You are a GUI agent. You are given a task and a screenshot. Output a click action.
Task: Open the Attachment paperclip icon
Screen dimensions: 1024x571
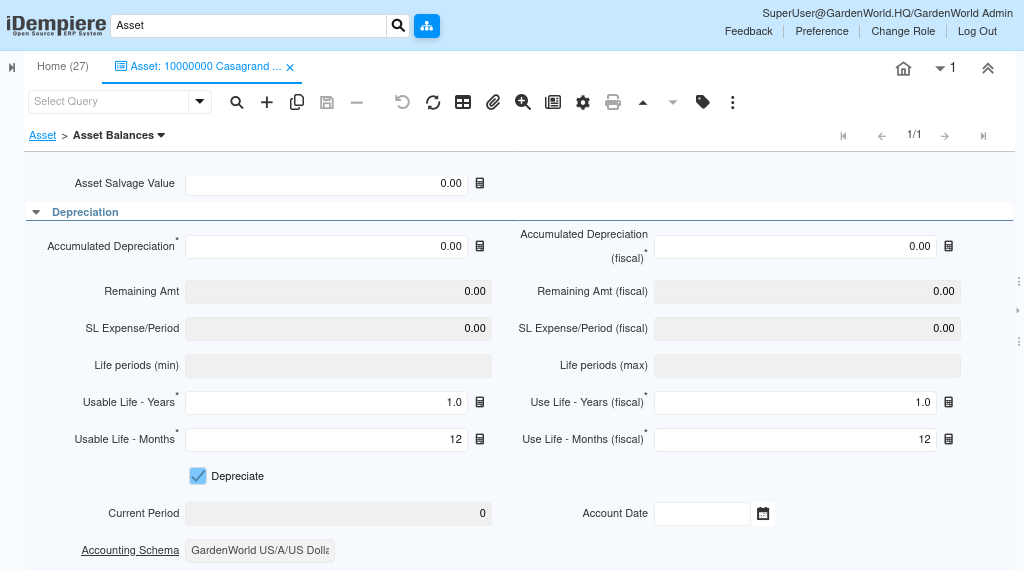point(493,102)
